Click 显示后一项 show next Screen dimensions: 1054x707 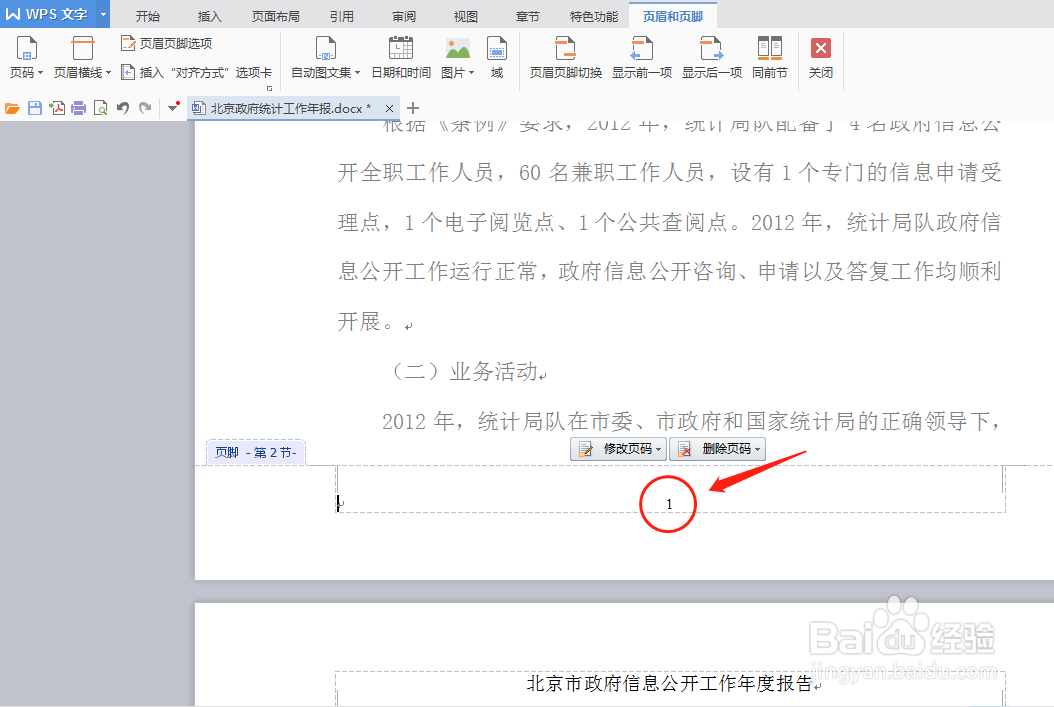click(712, 58)
